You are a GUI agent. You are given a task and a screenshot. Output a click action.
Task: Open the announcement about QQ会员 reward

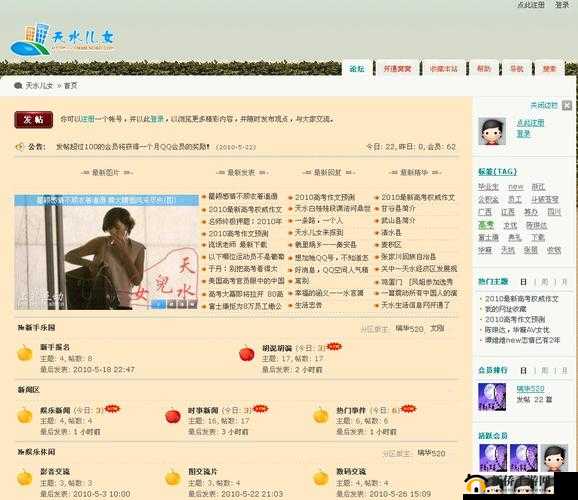coord(133,147)
